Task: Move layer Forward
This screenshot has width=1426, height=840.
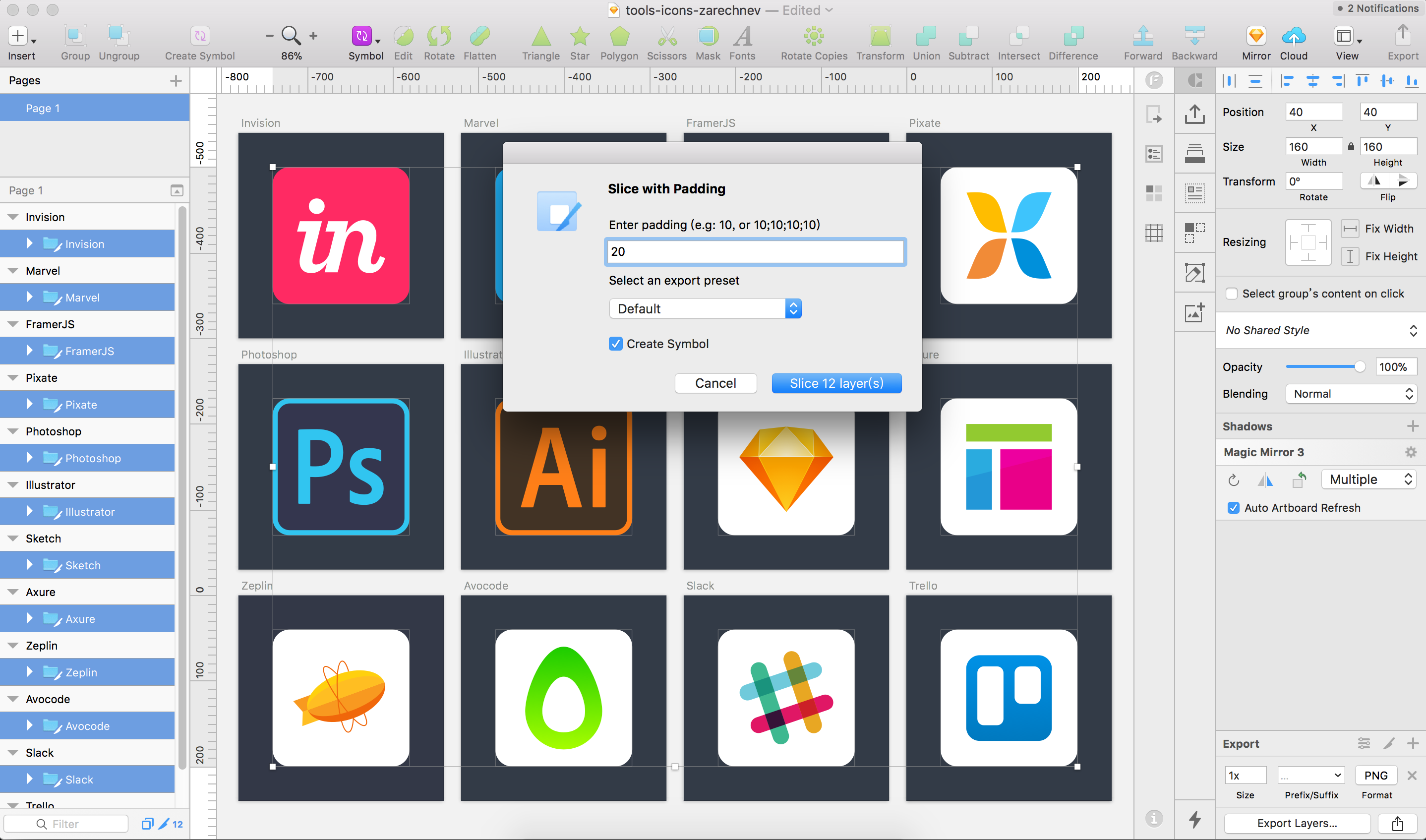Action: (1143, 36)
